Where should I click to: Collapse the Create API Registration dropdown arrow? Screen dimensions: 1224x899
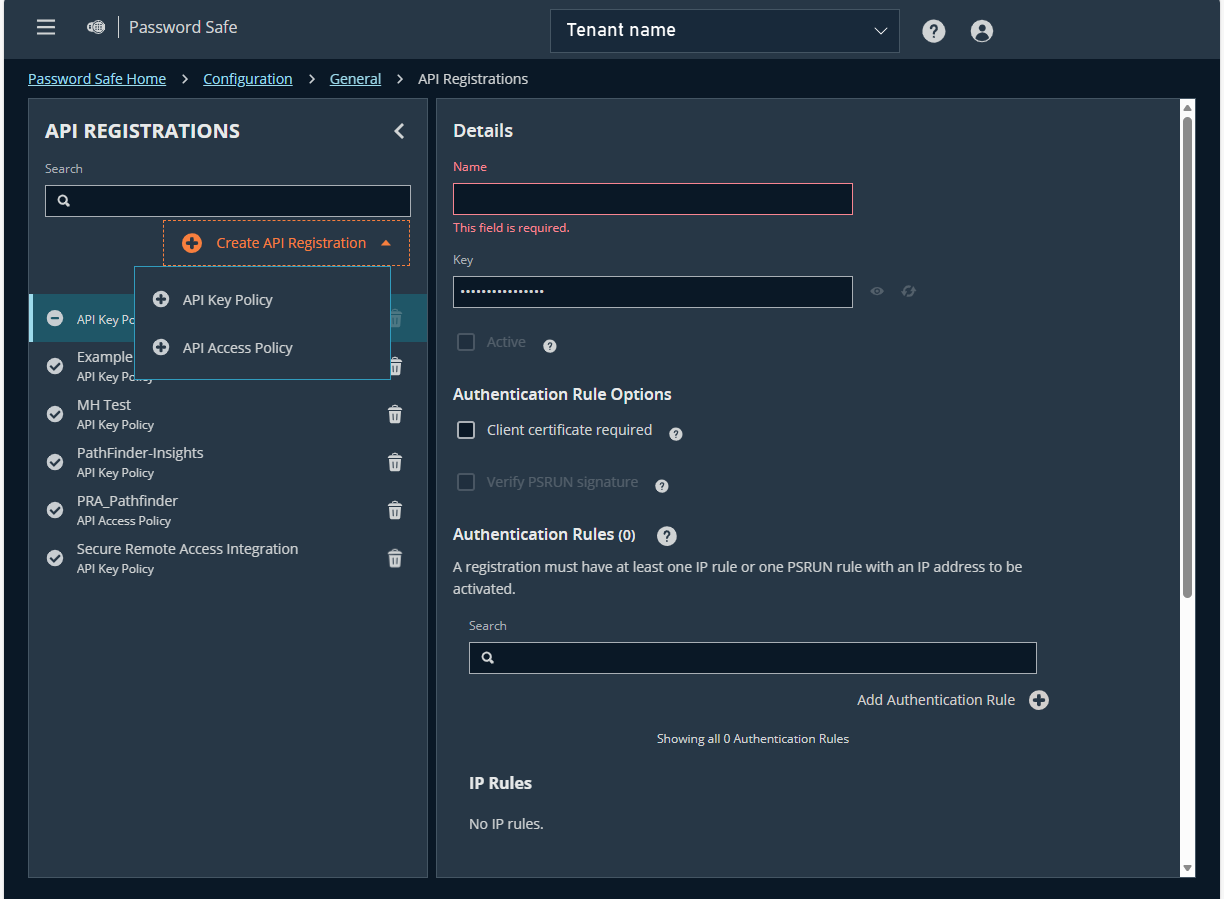(x=386, y=243)
